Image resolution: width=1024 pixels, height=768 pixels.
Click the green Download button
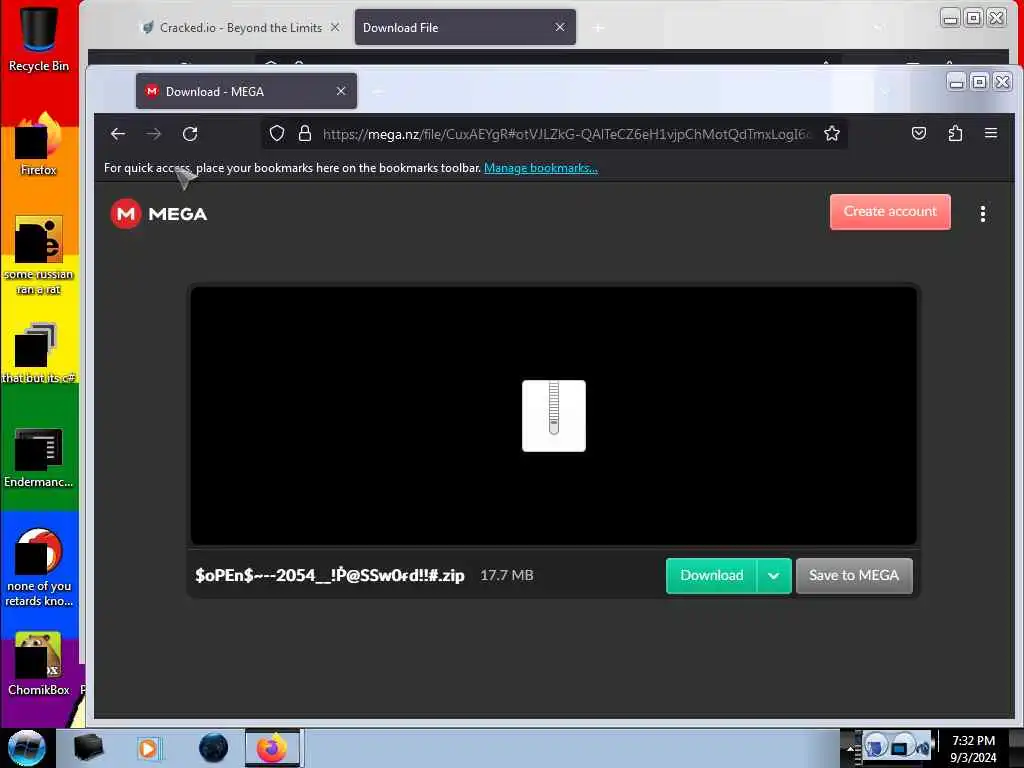point(711,575)
